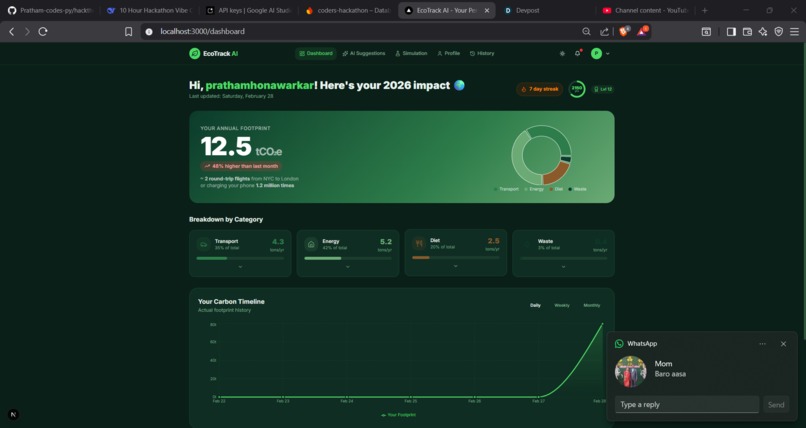
Task: Toggle the browser sidebar panel icon
Action: (x=731, y=31)
